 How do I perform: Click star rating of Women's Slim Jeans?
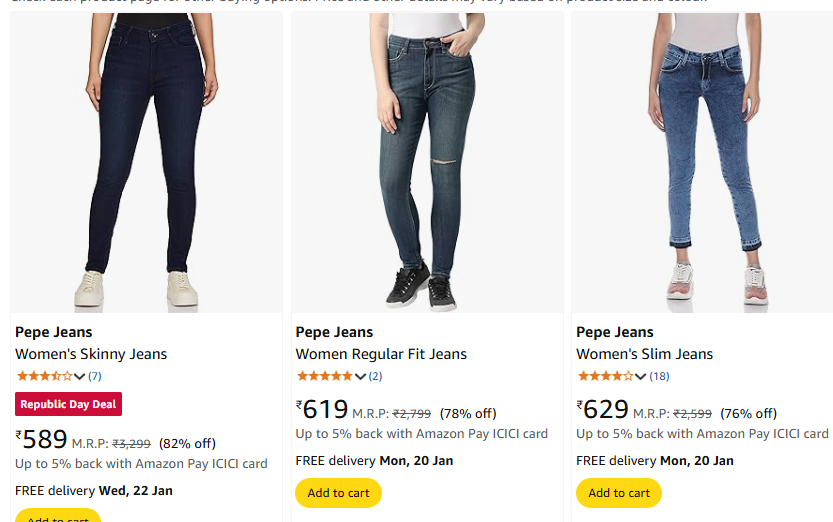click(606, 376)
